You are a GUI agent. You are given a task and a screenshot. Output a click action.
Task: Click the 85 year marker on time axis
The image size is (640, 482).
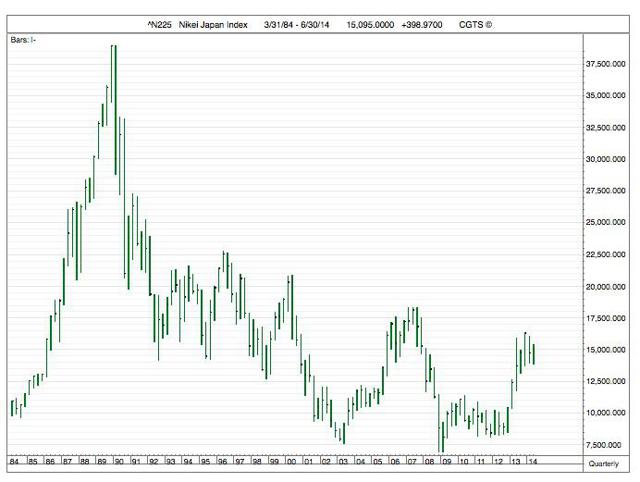[33, 462]
